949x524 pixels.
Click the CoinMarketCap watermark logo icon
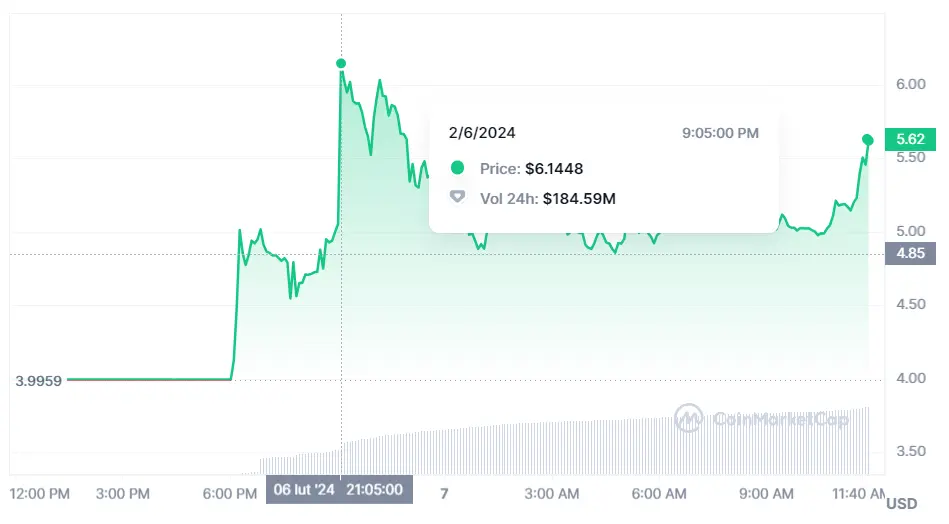click(x=688, y=419)
